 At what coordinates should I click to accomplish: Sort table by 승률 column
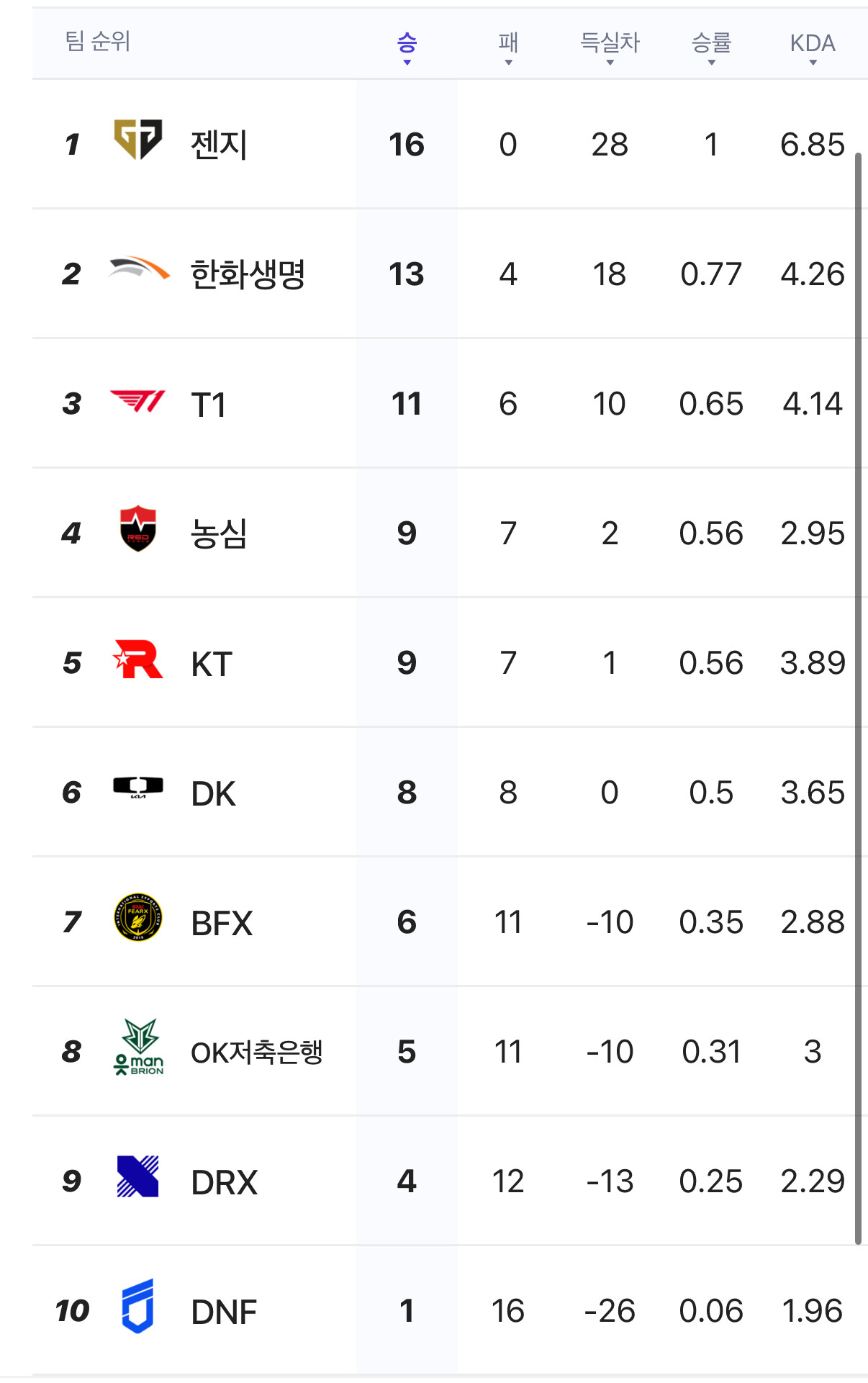(711, 47)
